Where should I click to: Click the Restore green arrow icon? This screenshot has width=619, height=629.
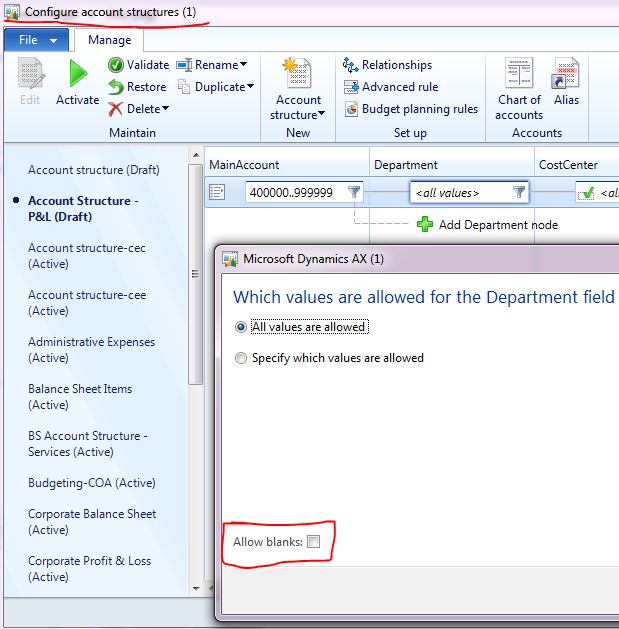pyautogui.click(x=116, y=87)
